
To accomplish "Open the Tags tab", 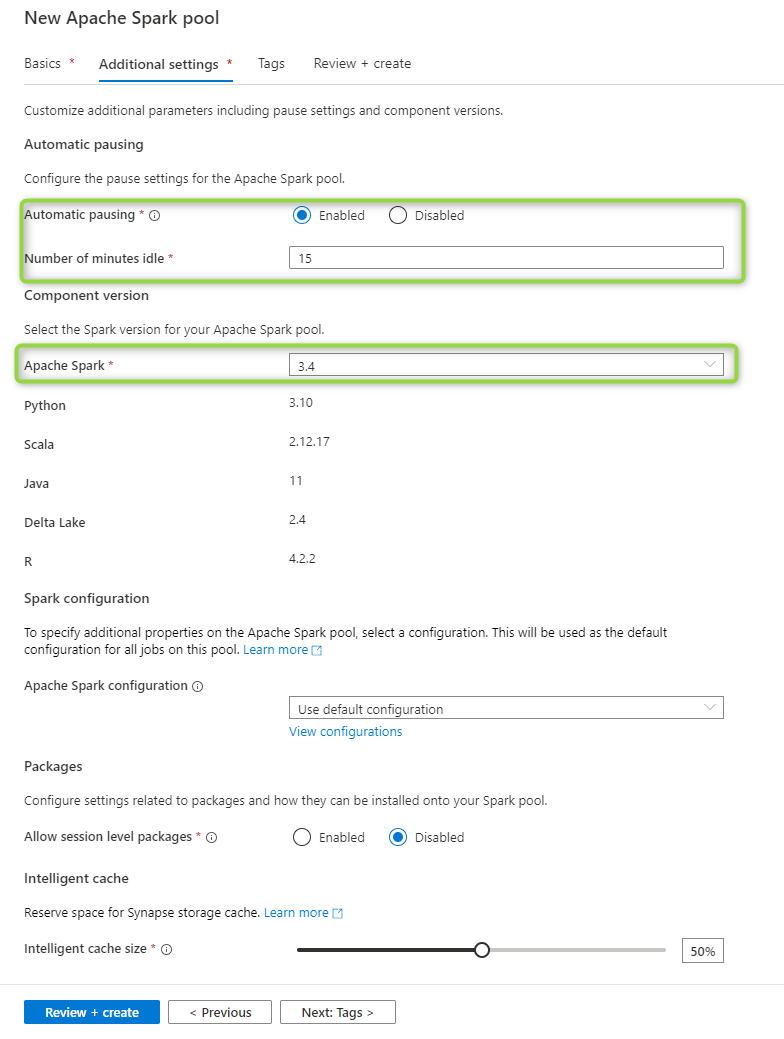I will tap(271, 64).
